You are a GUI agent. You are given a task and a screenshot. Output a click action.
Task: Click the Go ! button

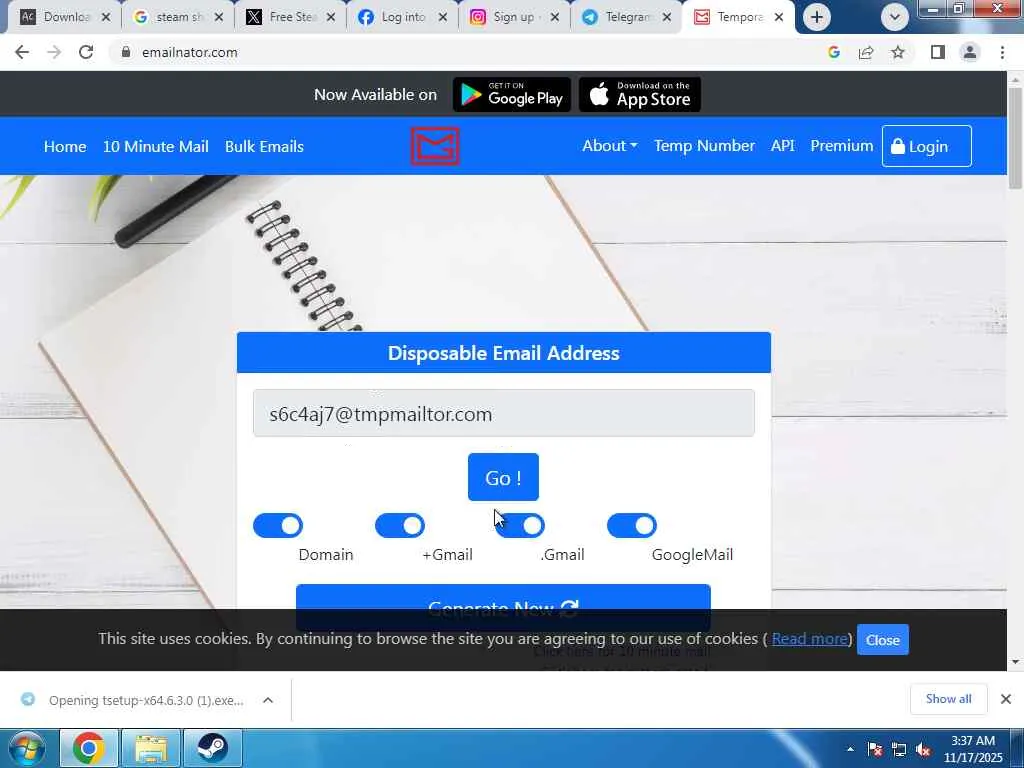pos(503,477)
